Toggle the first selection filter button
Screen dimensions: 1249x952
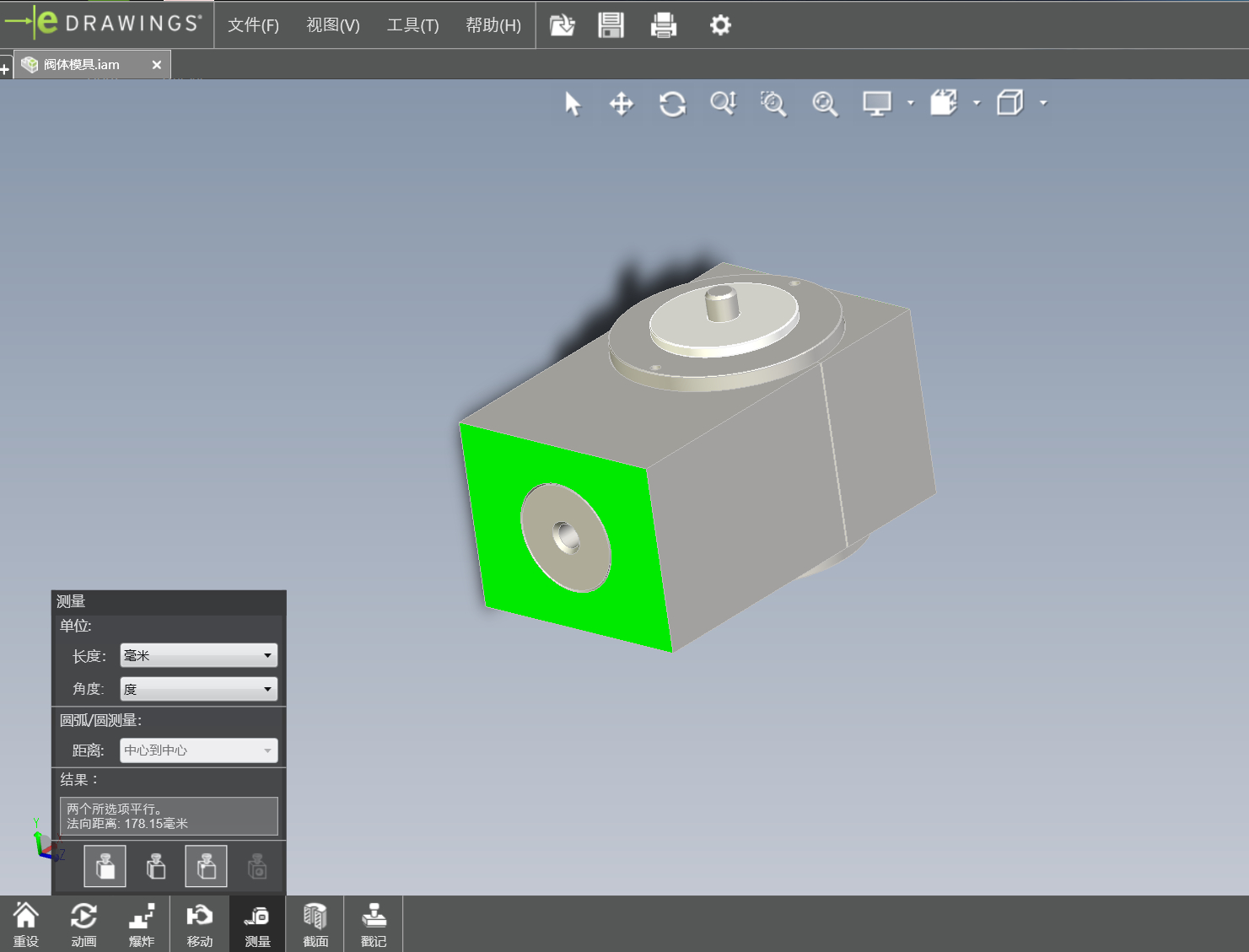coord(105,866)
